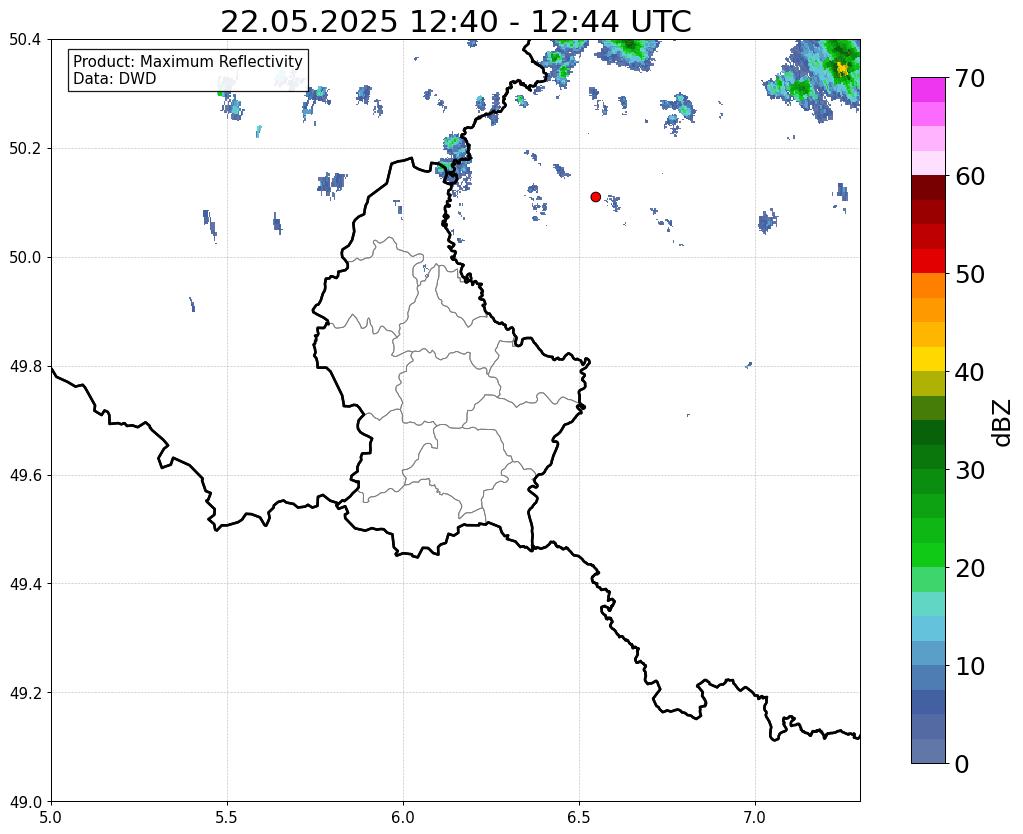Image resolution: width=1023 pixels, height=834 pixels.
Task: Click the 'Data: DWD' legend text
Action: pyautogui.click(x=115, y=78)
